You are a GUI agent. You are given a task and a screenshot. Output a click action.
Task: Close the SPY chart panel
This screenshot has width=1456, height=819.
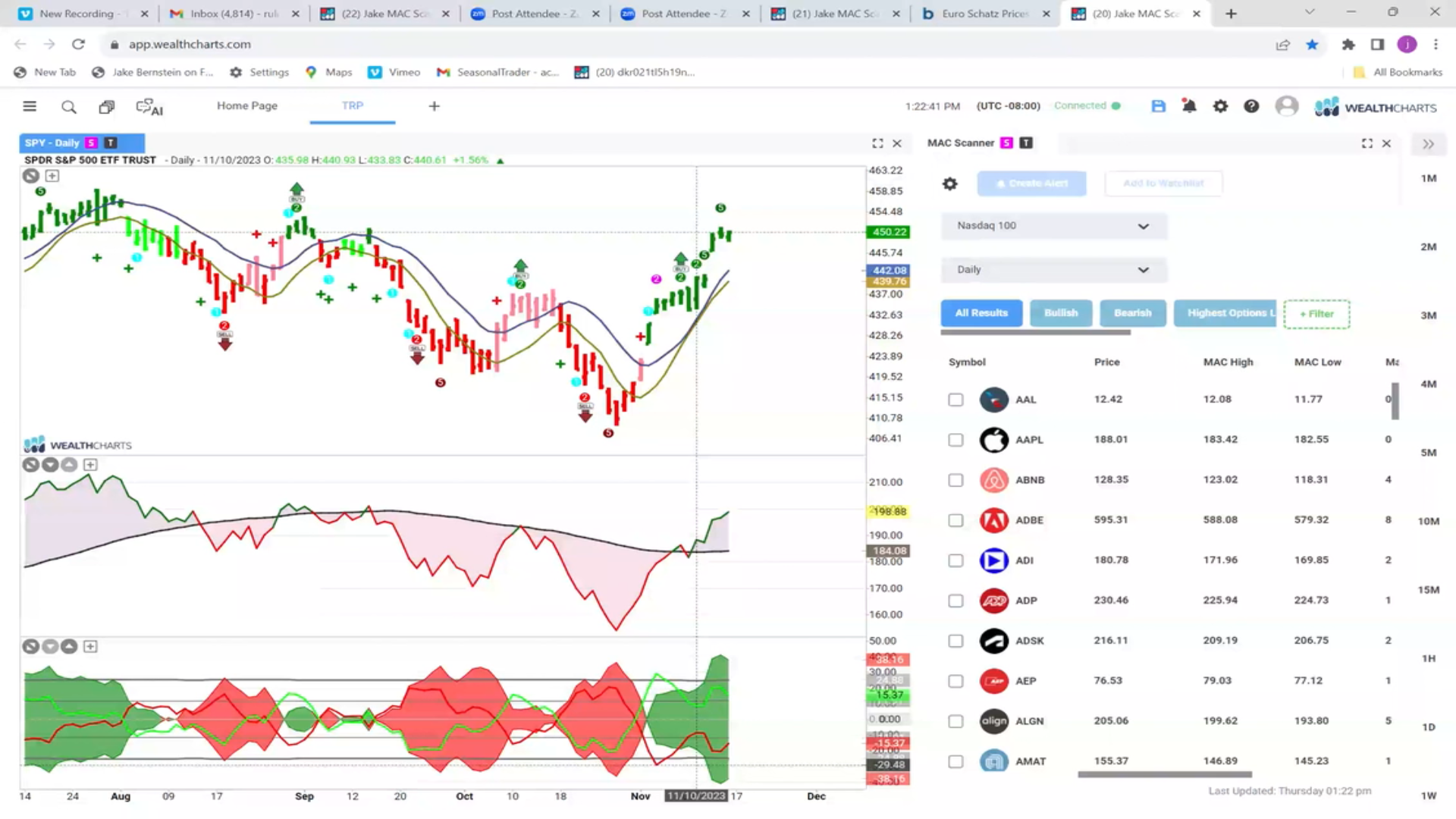tap(897, 143)
